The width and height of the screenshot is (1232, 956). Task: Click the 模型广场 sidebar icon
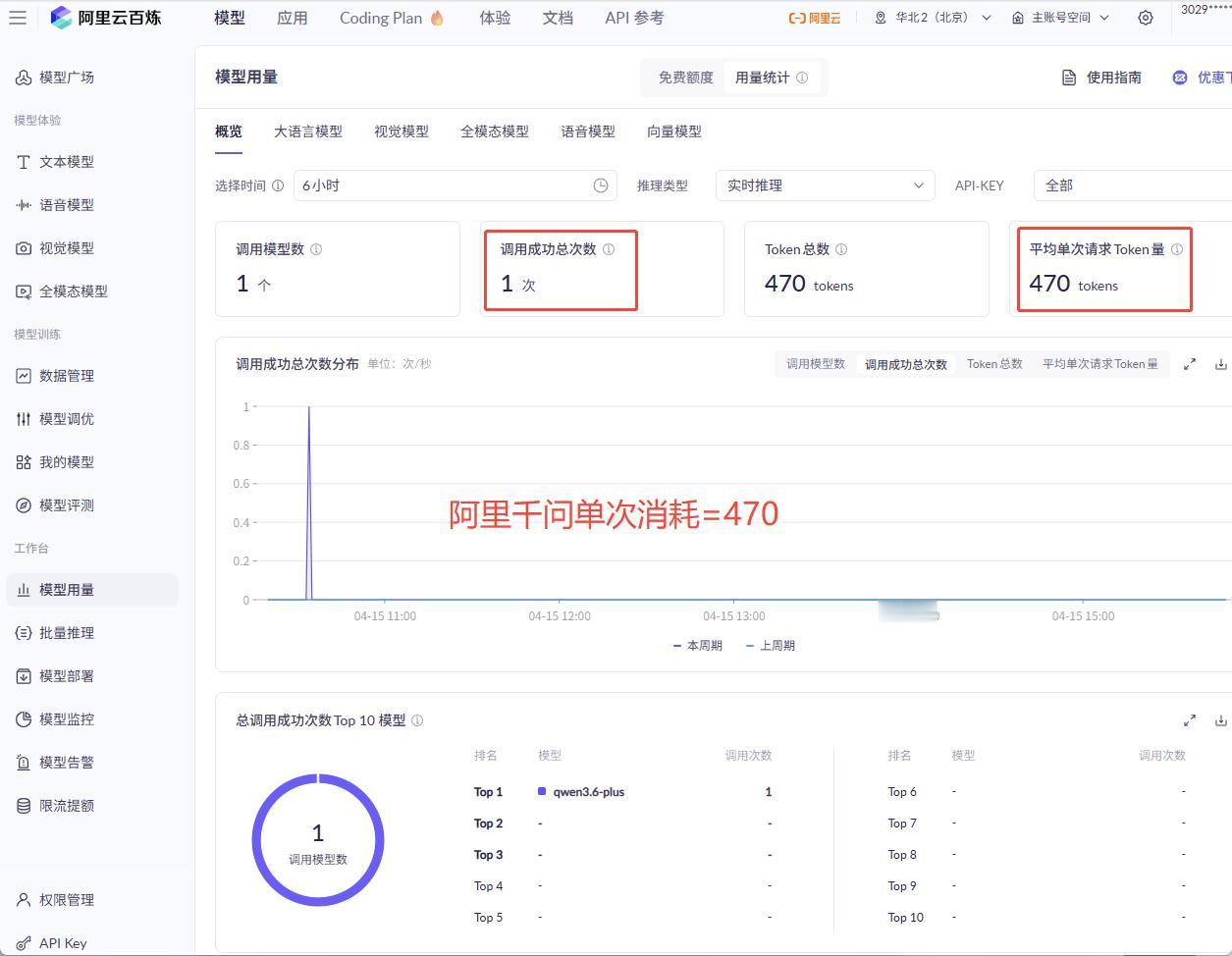24,78
